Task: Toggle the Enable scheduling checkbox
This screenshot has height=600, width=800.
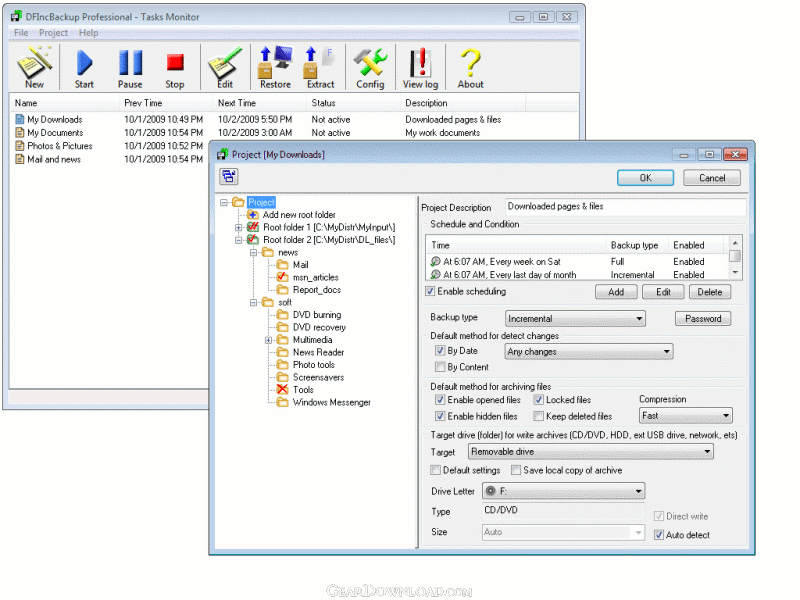Action: click(430, 292)
